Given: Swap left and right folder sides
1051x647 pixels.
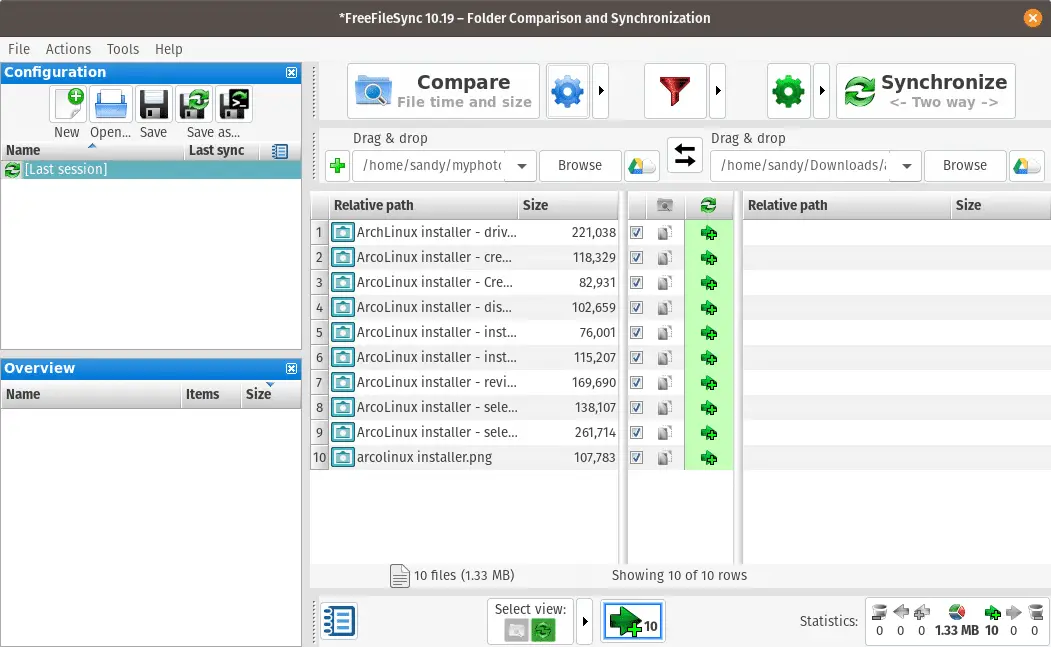Looking at the screenshot, I should [x=685, y=157].
